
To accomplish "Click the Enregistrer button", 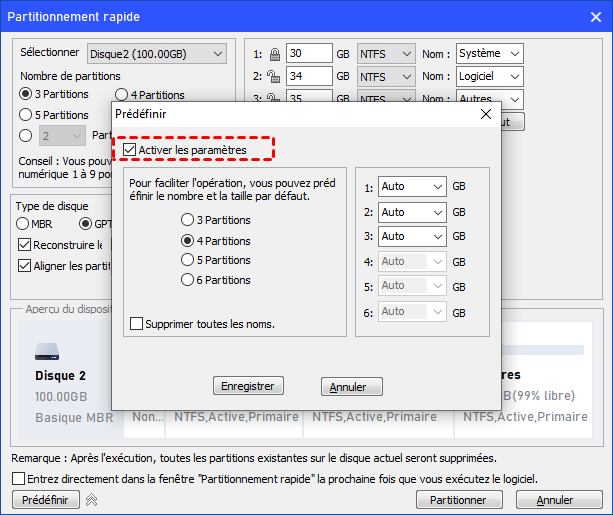I will [x=248, y=386].
